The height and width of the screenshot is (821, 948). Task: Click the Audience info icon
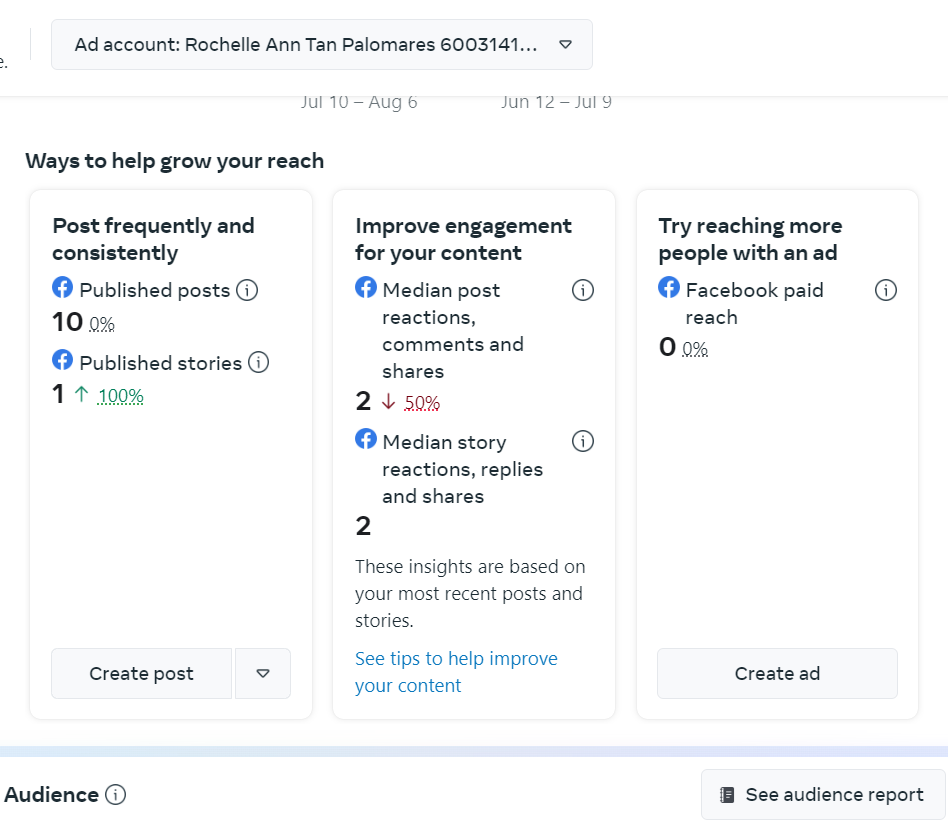pyautogui.click(x=116, y=795)
